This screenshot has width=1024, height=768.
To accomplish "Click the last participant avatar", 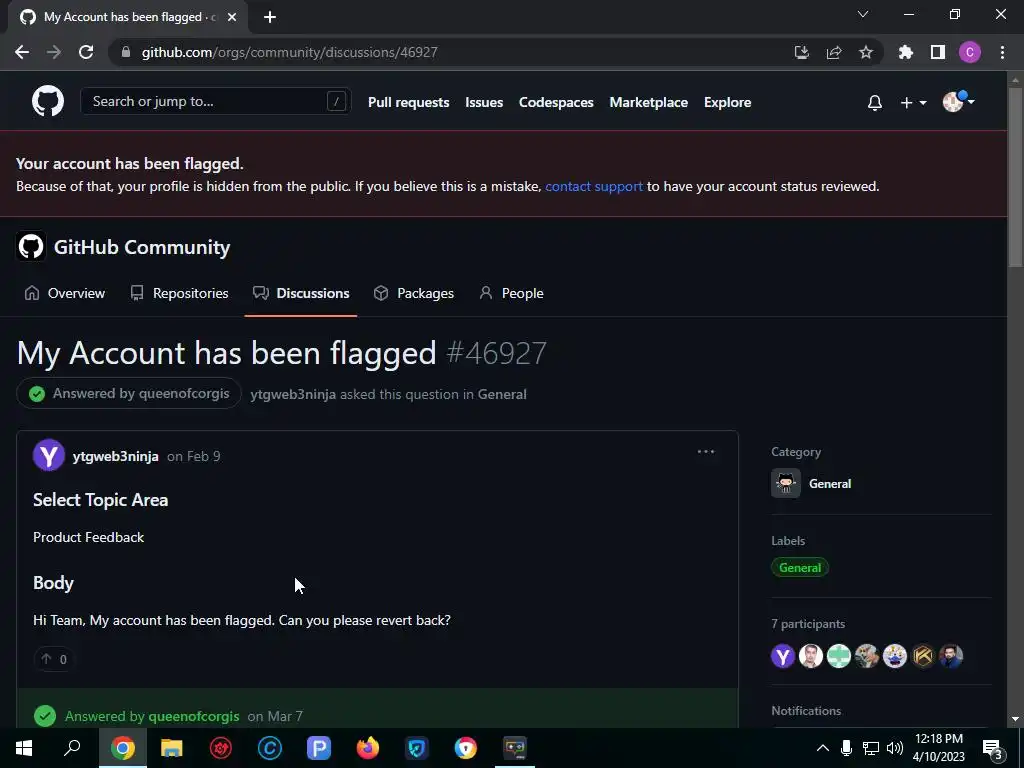I will [x=951, y=656].
